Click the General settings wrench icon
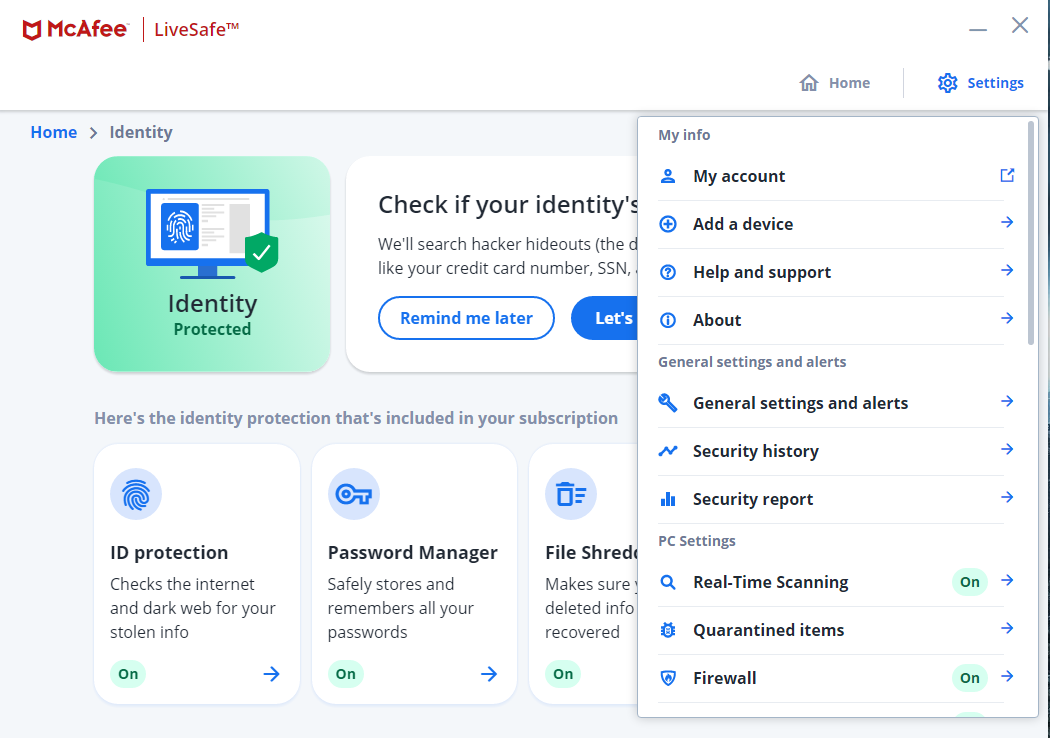This screenshot has width=1050, height=738. tap(668, 402)
